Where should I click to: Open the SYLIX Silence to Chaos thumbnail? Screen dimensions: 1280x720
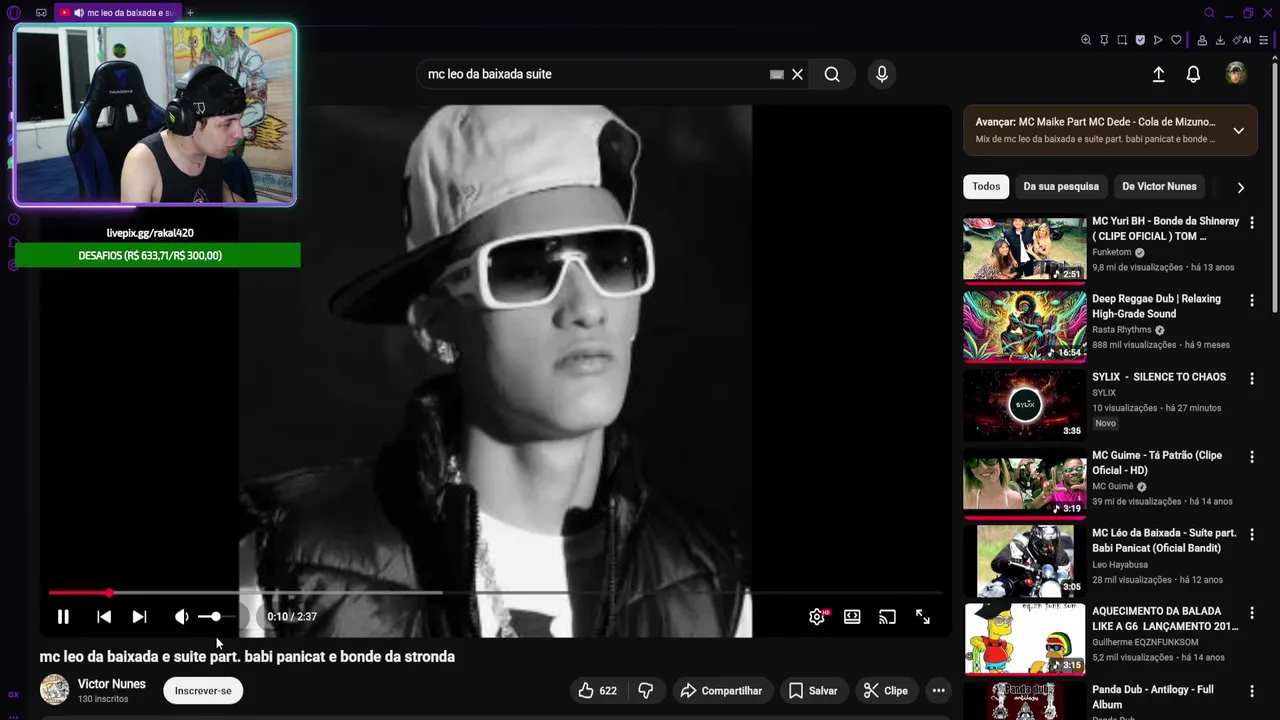(1024, 405)
